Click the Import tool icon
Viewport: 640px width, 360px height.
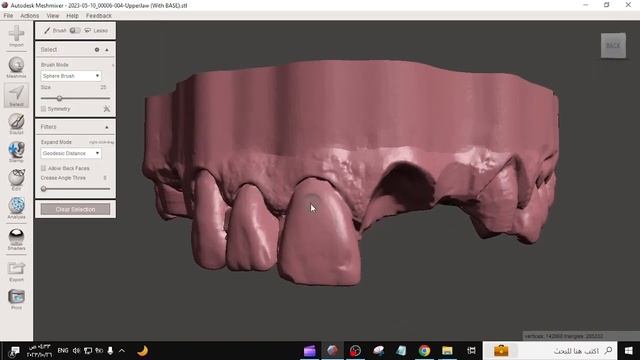pyautogui.click(x=16, y=36)
